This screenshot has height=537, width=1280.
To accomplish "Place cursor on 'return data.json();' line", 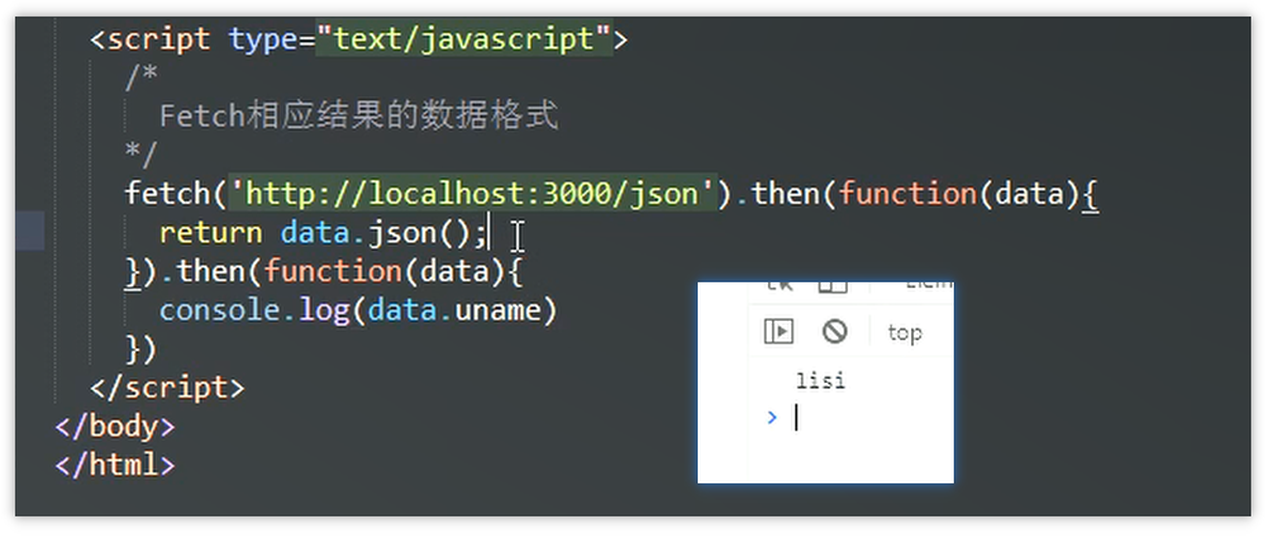I will (x=322, y=232).
